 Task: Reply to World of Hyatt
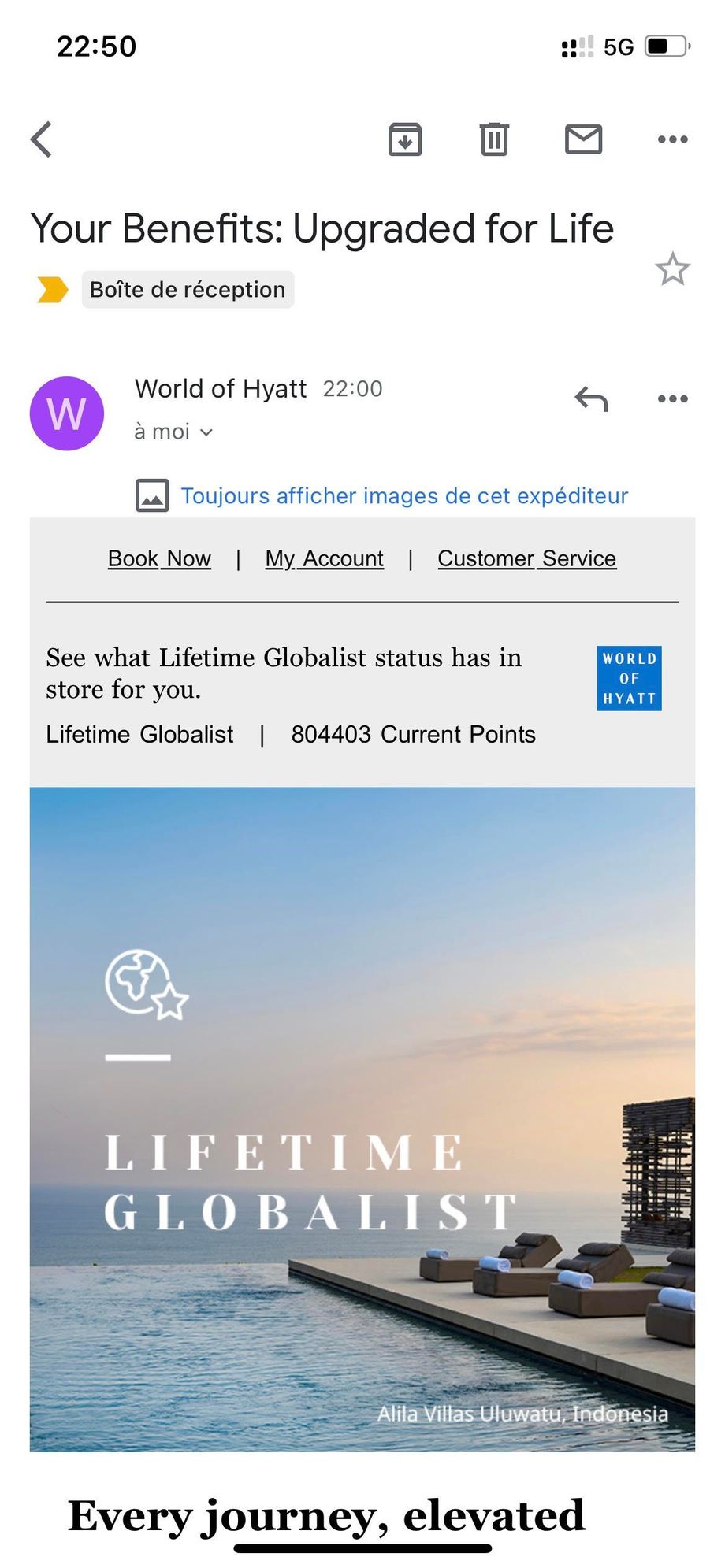coord(591,399)
